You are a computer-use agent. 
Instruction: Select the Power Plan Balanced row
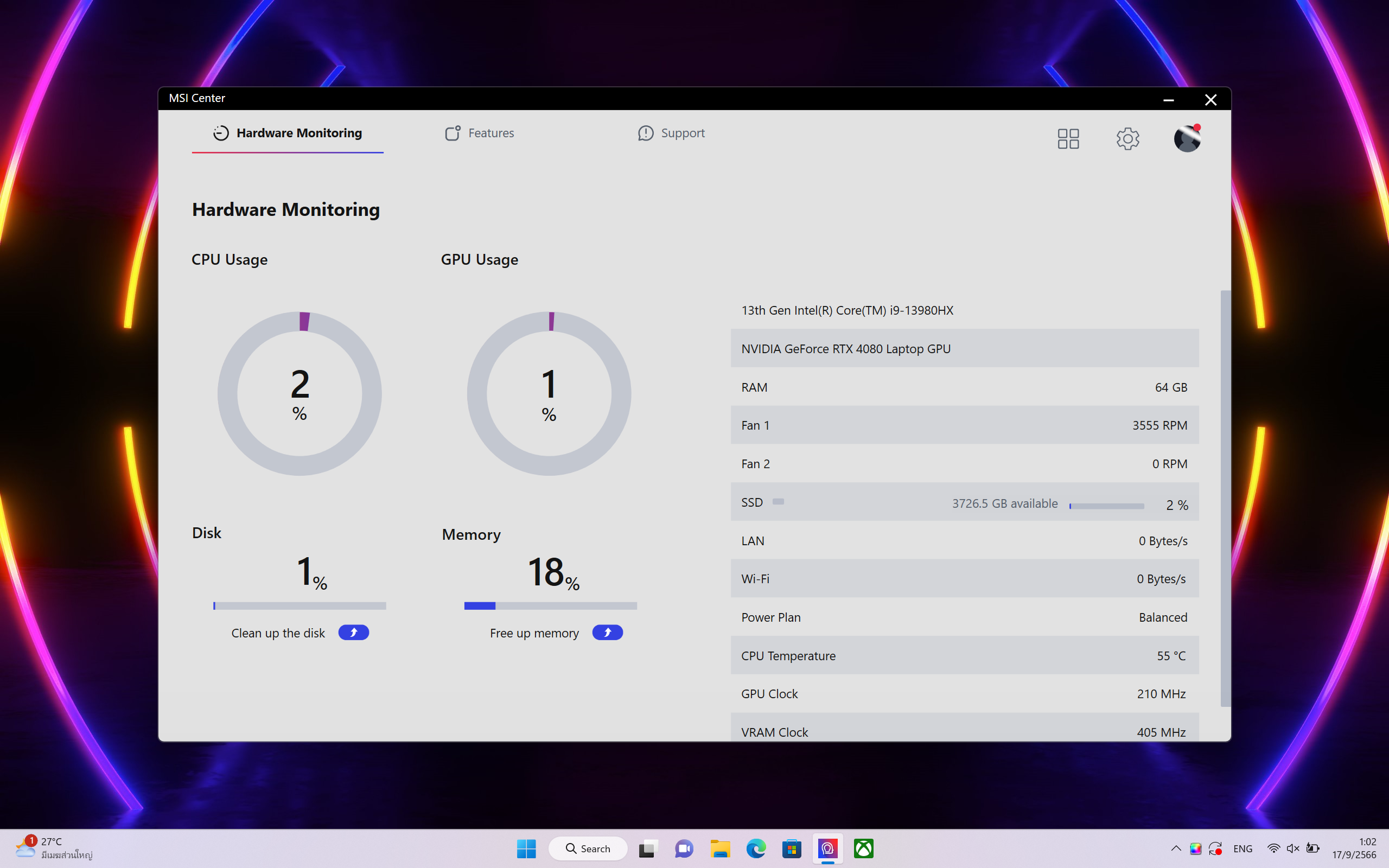click(965, 617)
